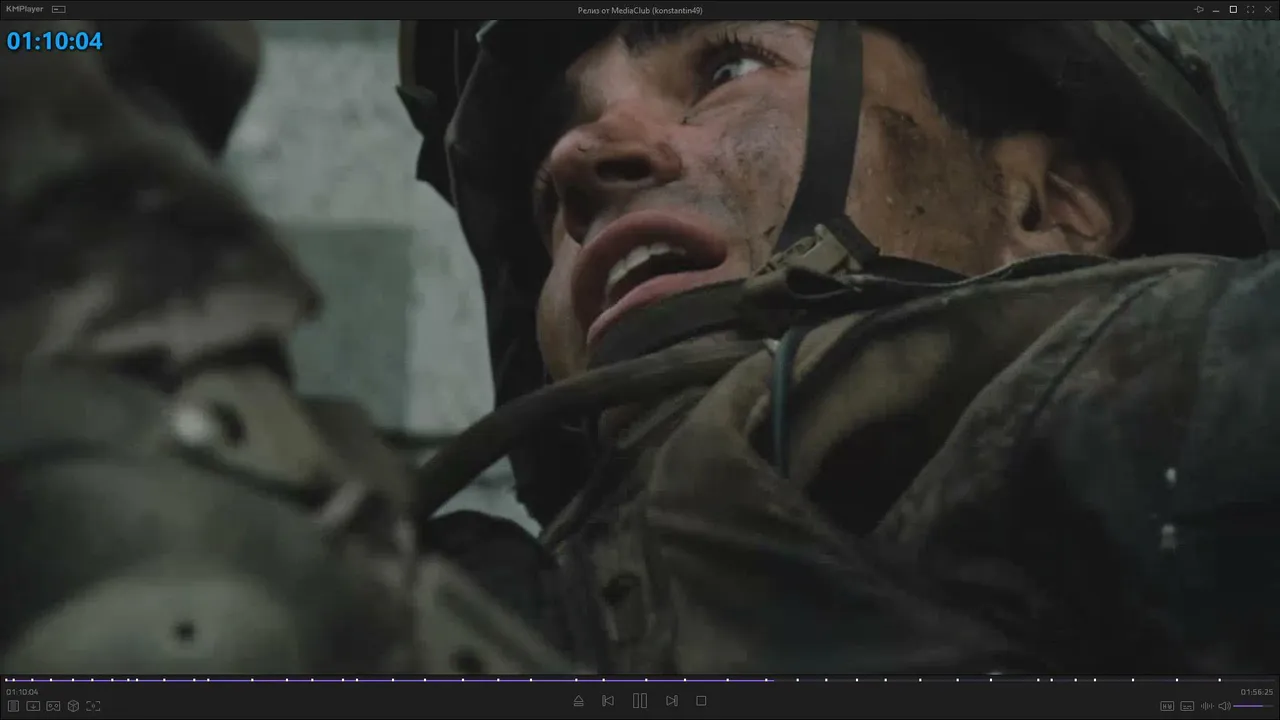
Task: Toggle subtitles with the subtitle icon
Action: tap(1187, 706)
